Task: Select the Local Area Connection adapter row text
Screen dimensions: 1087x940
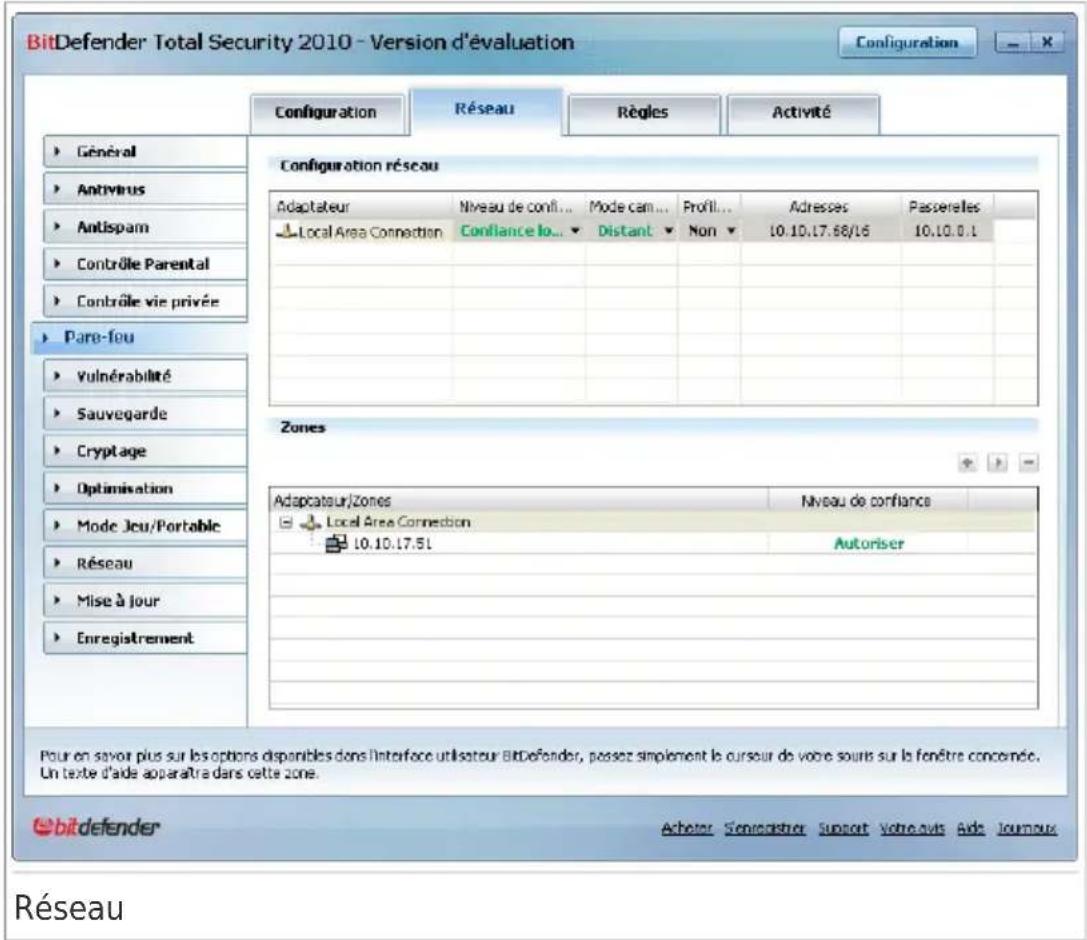Action: [x=370, y=232]
